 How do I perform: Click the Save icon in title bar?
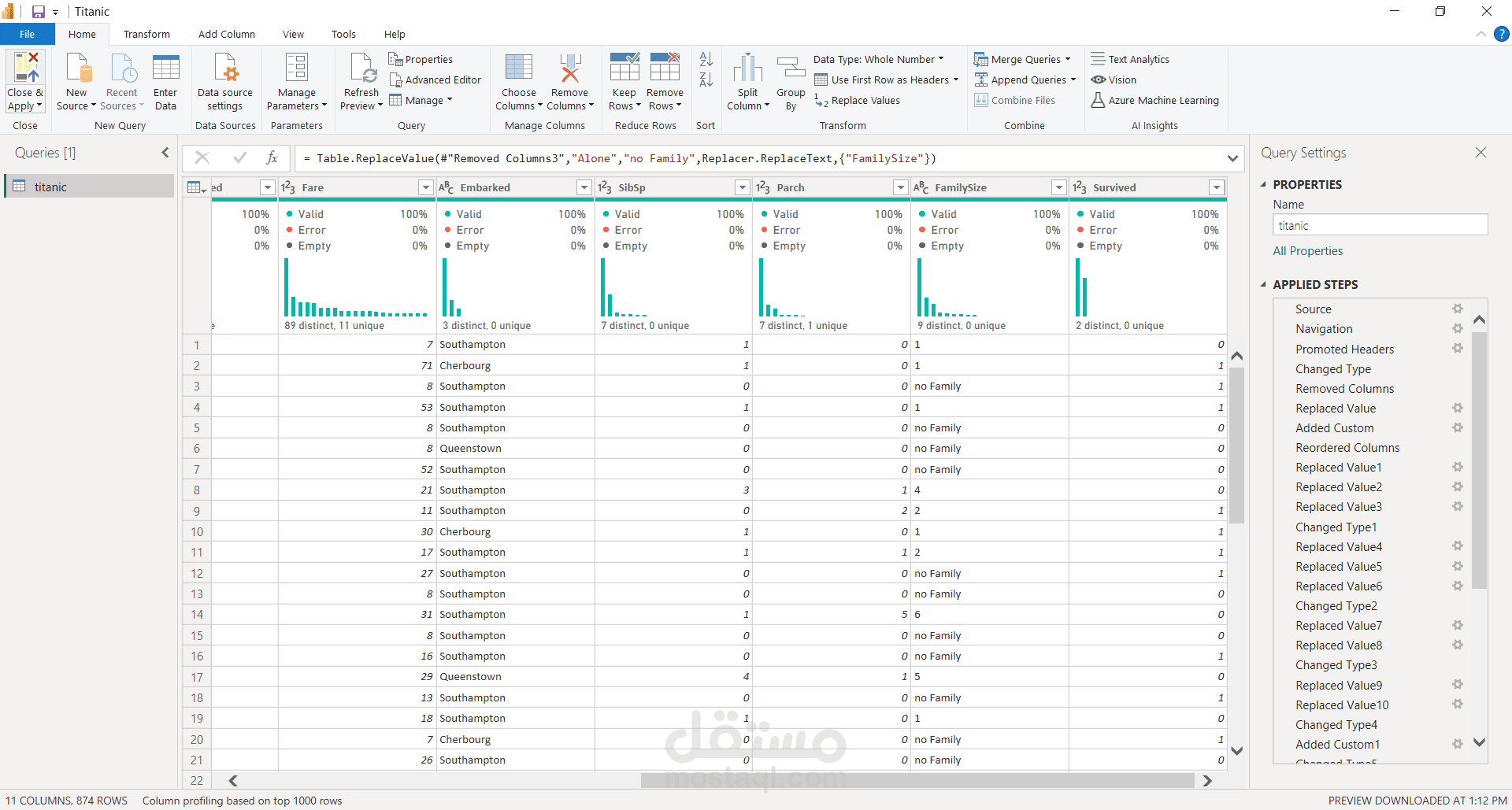38,12
